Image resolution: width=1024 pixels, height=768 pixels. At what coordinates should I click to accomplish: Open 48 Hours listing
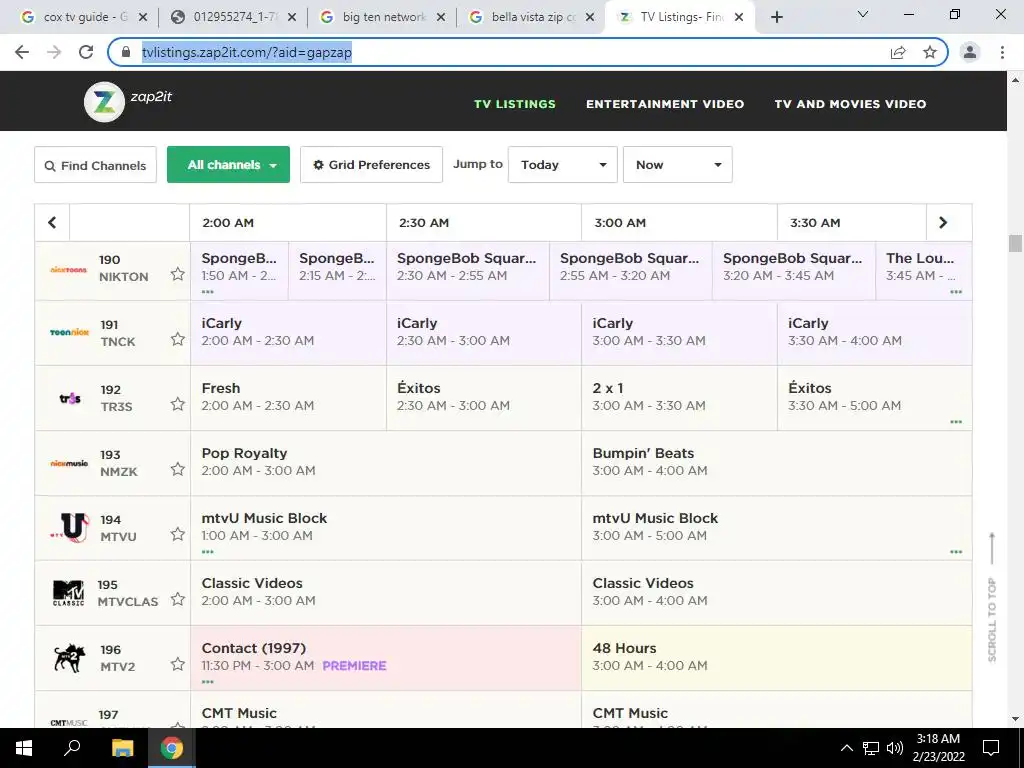pos(776,658)
